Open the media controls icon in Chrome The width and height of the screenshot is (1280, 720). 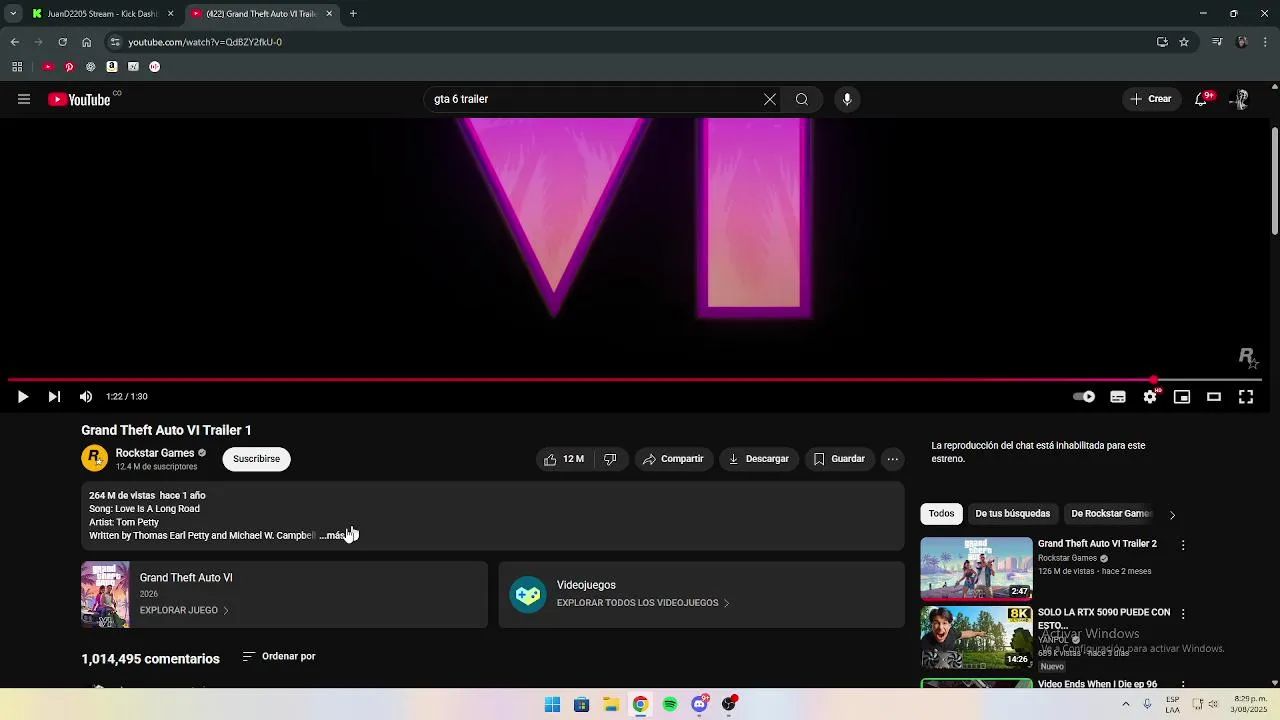[1217, 42]
